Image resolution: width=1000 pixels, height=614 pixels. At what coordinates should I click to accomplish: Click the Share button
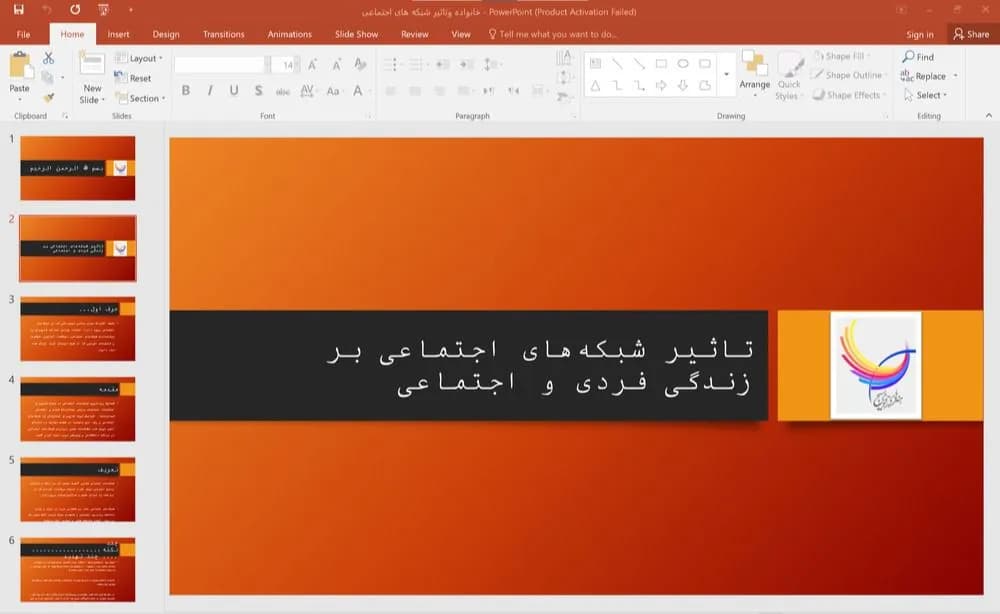[971, 34]
